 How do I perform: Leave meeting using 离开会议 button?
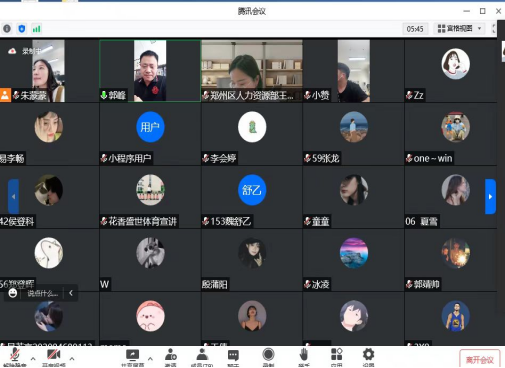tap(480, 359)
